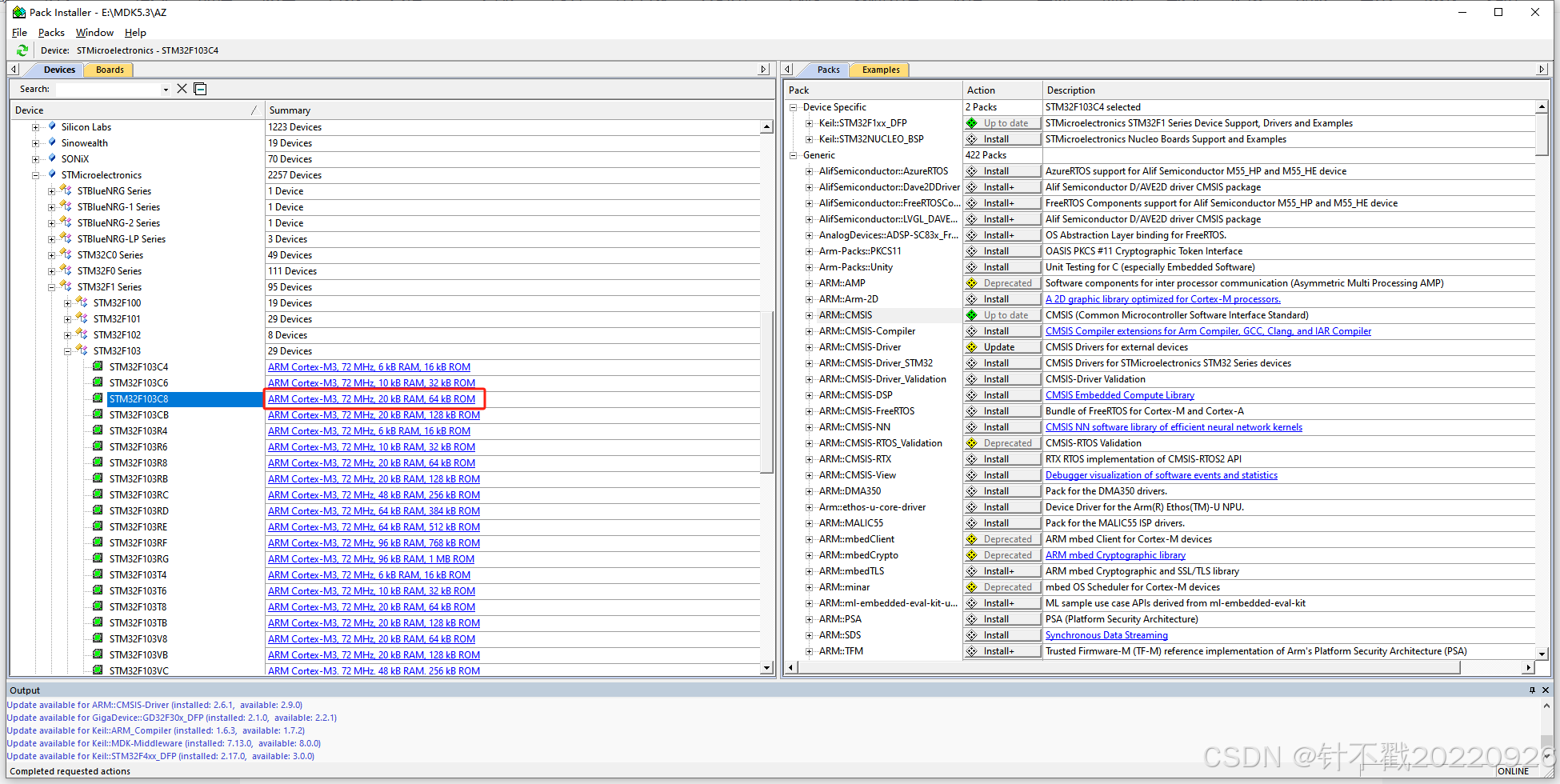Sort by the Device column header
This screenshot has height=784, width=1560.
(x=137, y=110)
